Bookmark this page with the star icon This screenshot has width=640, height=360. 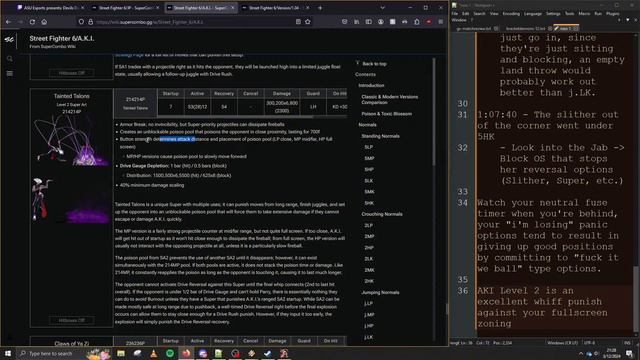pos(308,22)
